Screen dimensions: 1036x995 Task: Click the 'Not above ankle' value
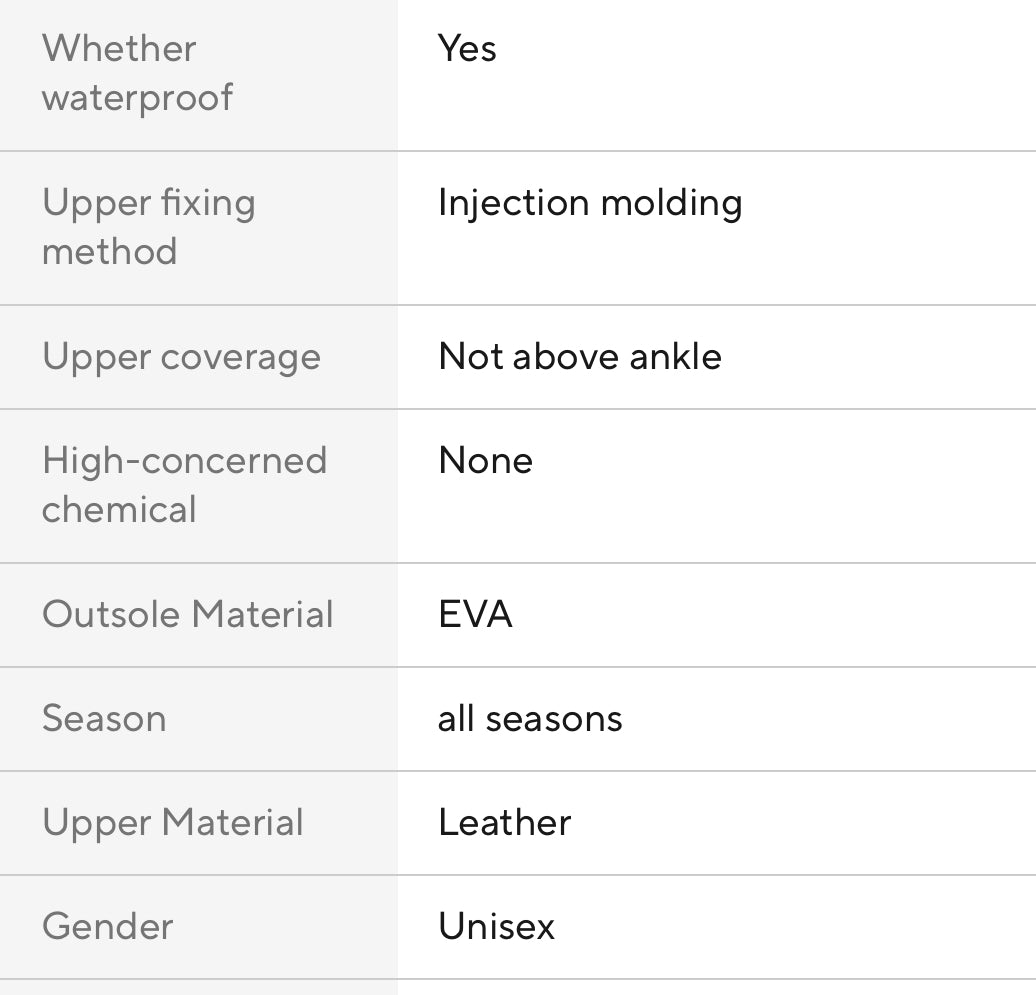[x=579, y=357]
